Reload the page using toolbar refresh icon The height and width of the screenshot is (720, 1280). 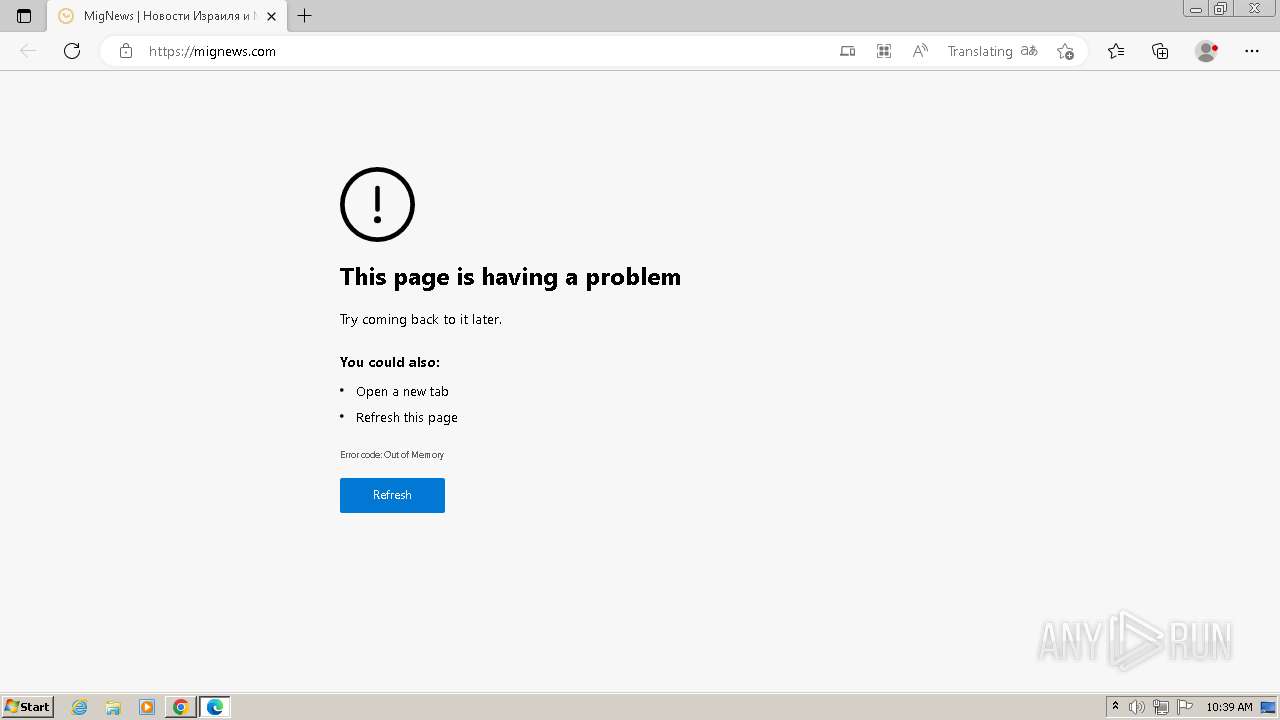coord(72,51)
